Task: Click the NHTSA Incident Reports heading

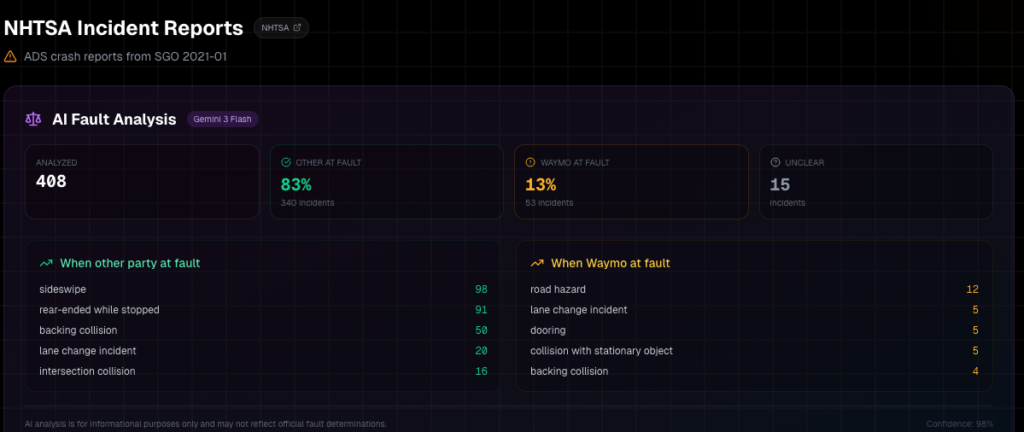Action: [123, 29]
